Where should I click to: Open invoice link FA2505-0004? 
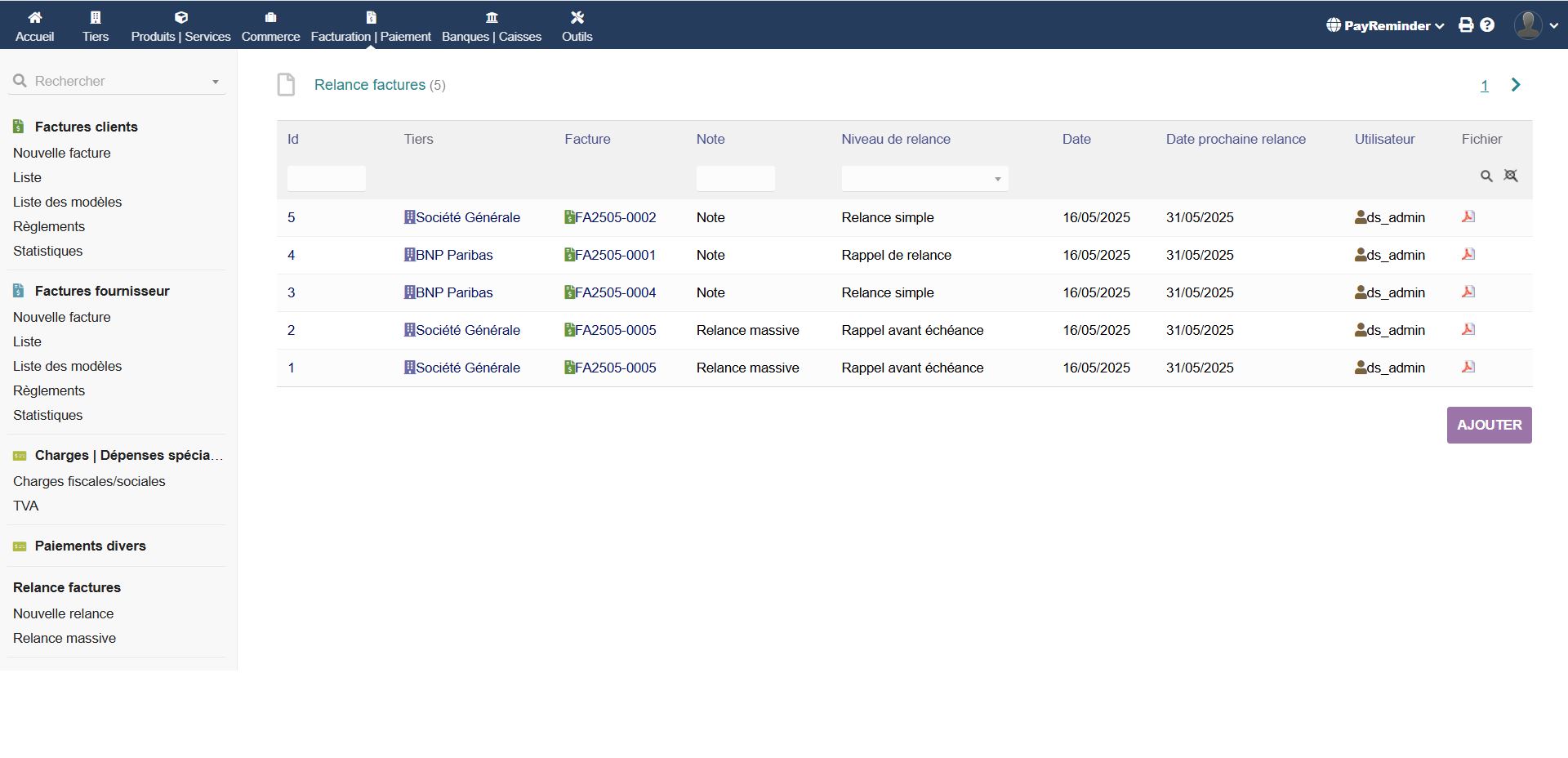pos(615,292)
